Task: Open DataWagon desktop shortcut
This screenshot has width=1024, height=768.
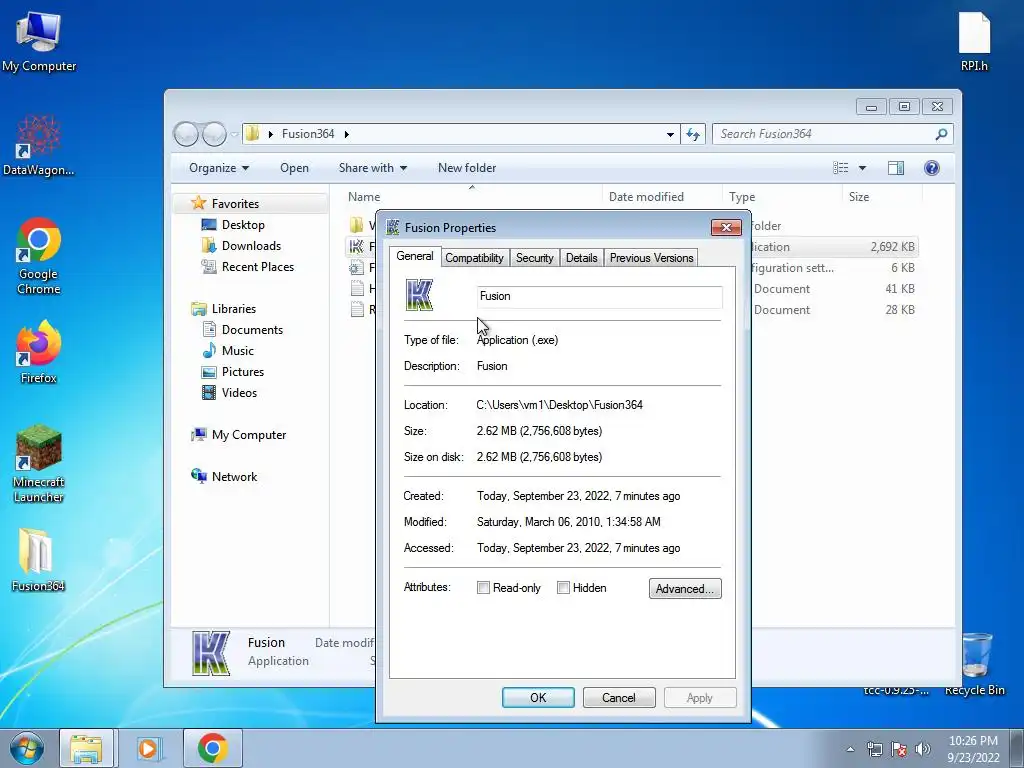Action: pos(39,146)
